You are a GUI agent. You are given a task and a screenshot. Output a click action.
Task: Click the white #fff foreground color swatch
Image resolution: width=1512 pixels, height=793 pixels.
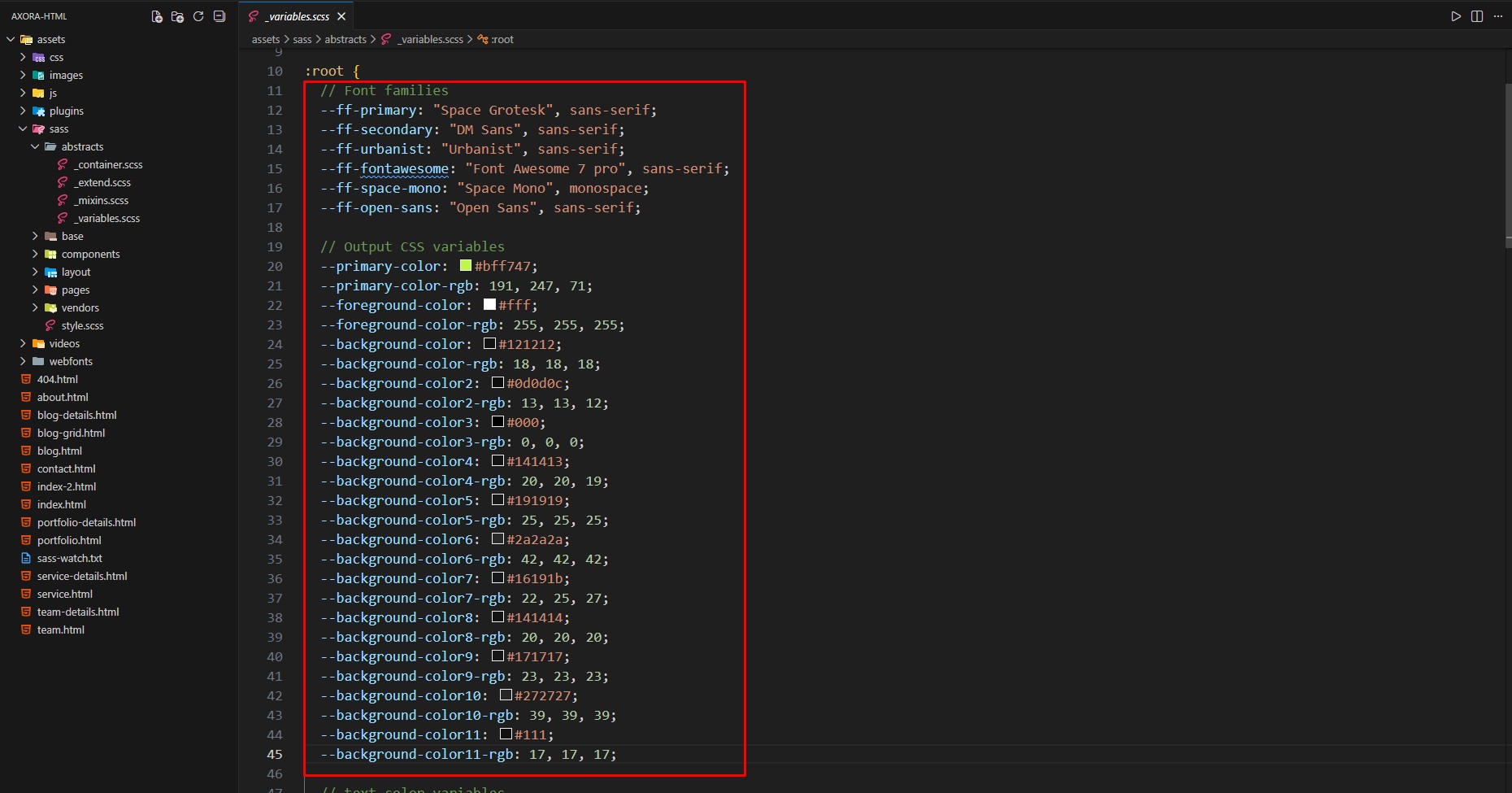click(489, 305)
